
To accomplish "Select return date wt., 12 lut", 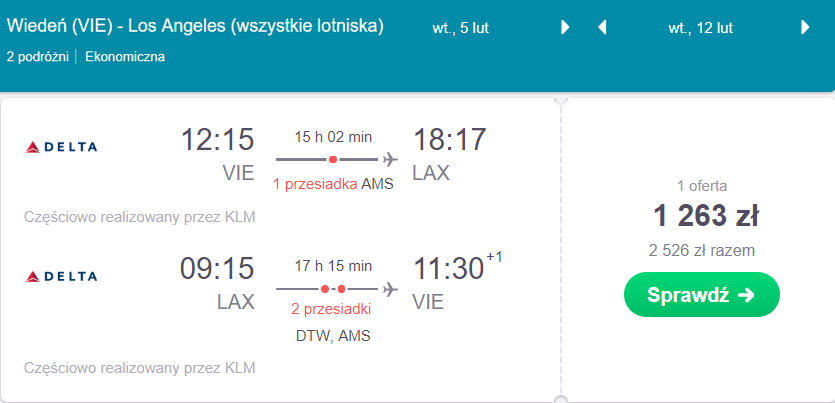I will 701,28.
